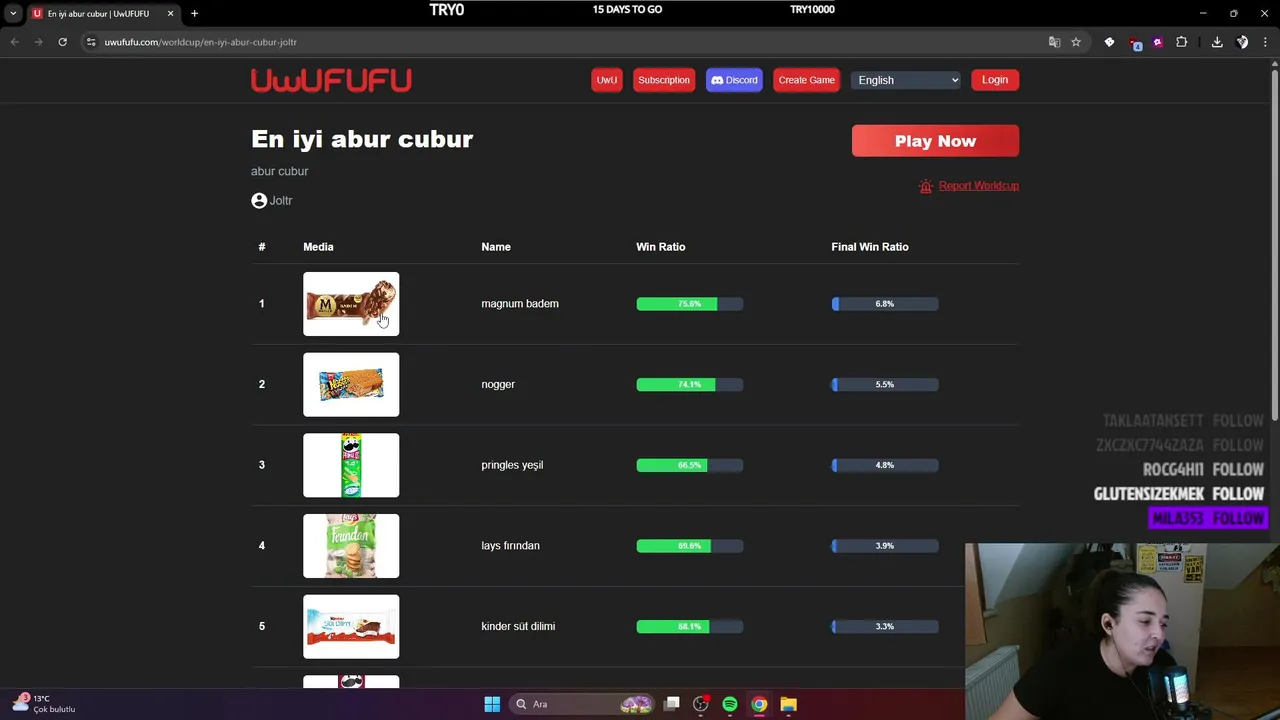Click the nogger thumbnail image
The image size is (1280, 720).
pyautogui.click(x=351, y=385)
